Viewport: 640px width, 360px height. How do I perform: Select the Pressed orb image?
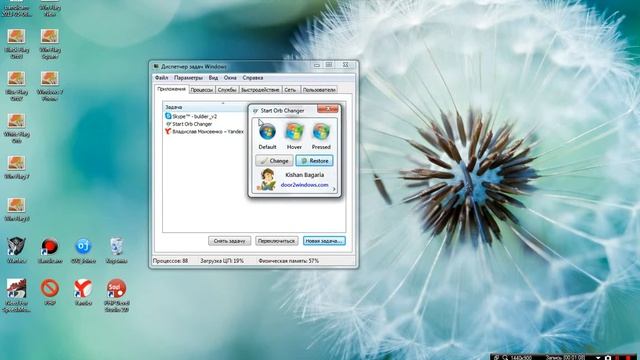321,132
